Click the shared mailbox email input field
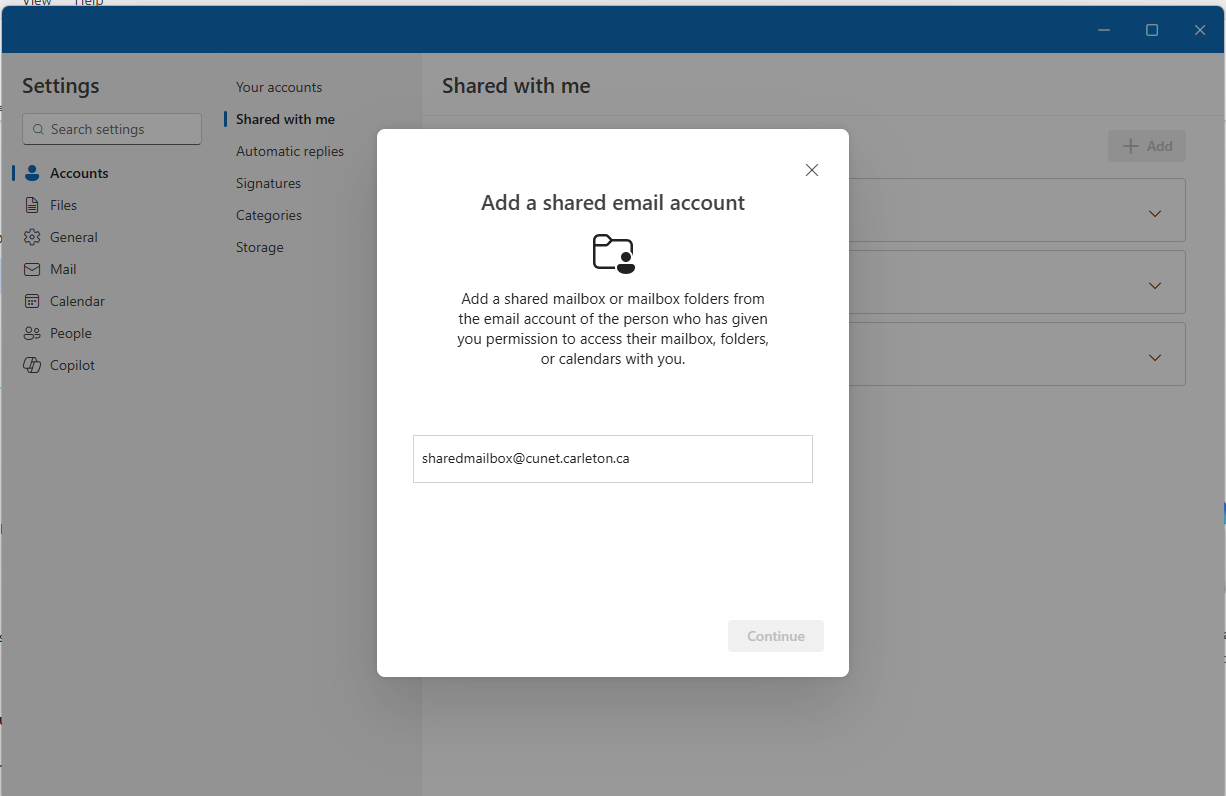 coord(613,459)
